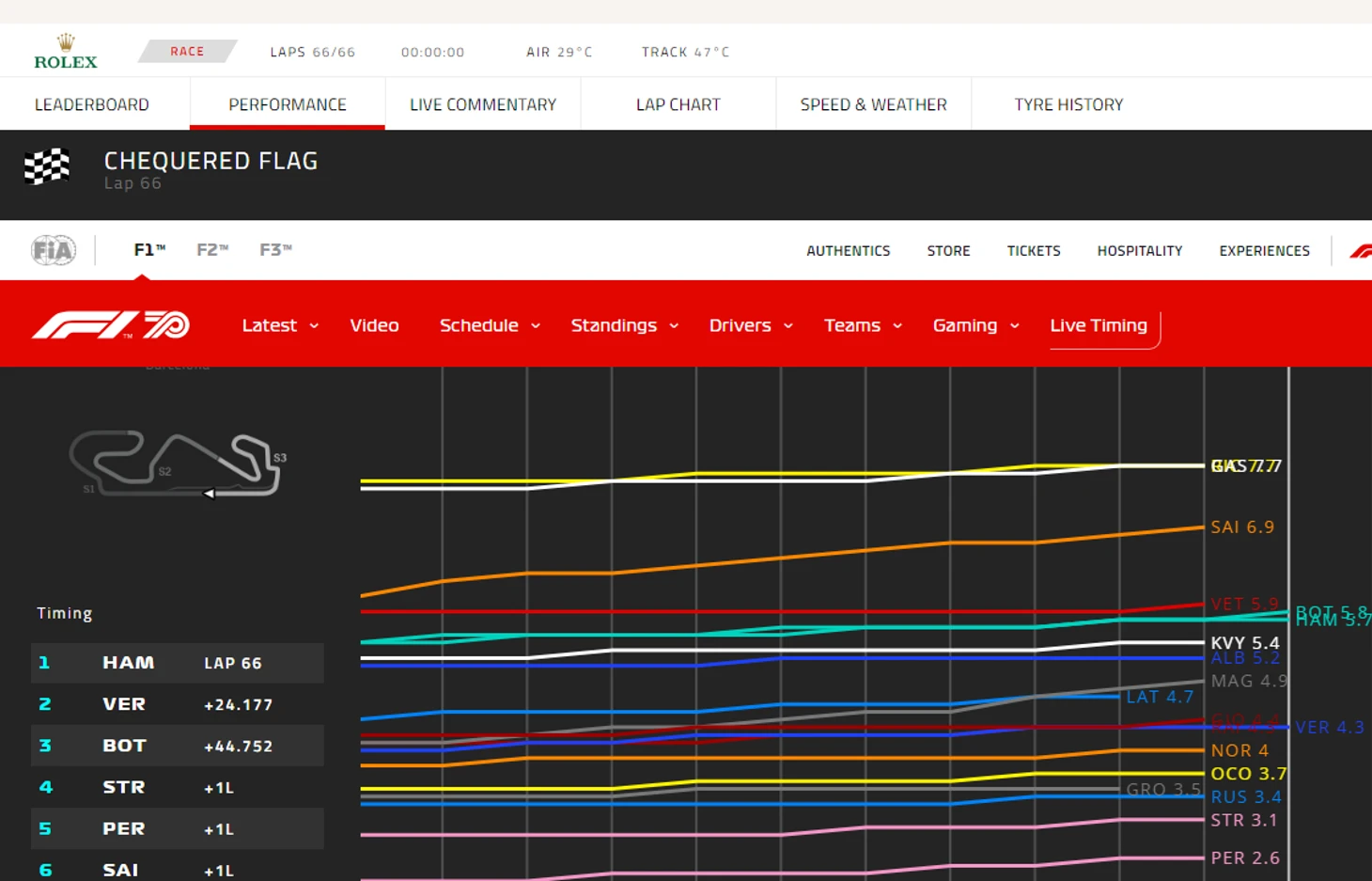The width and height of the screenshot is (1372, 881).
Task: Open the Store link
Action: point(948,251)
